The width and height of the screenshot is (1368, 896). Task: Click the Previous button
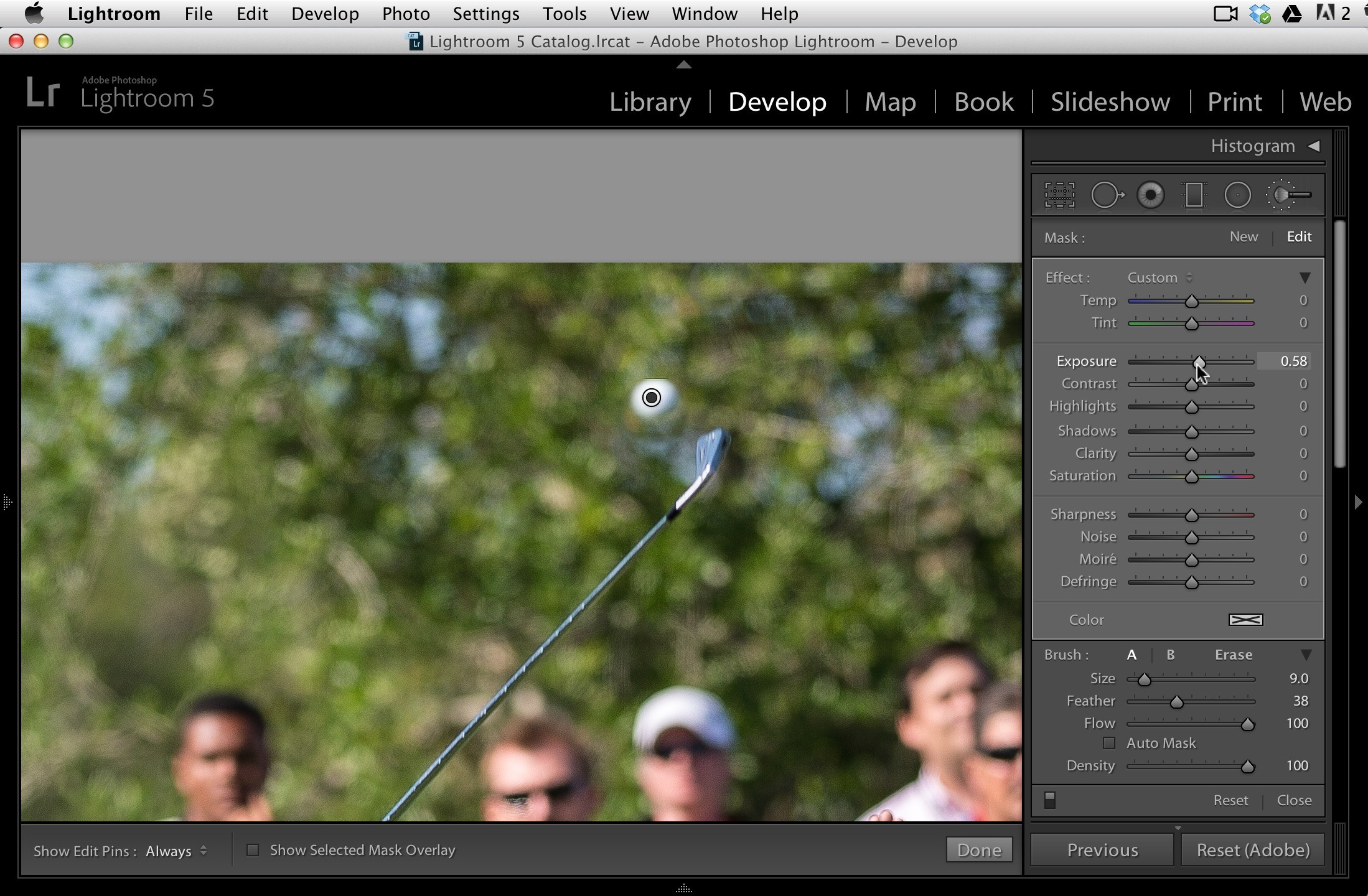1102,850
